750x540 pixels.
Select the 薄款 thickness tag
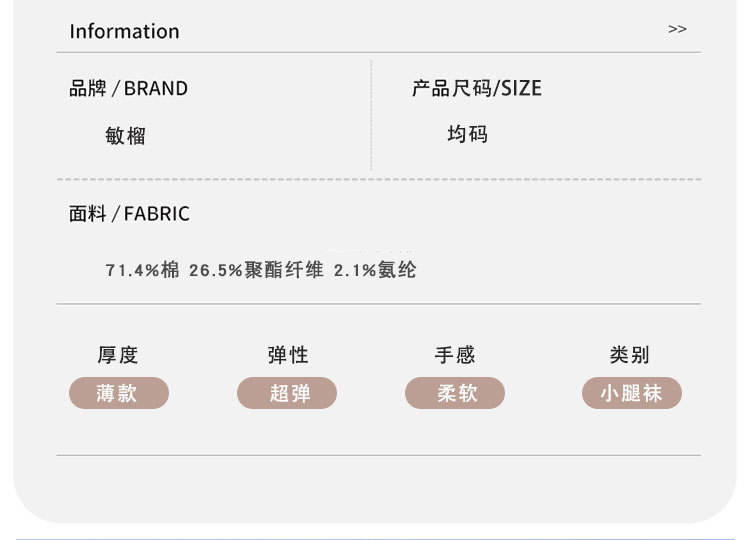click(x=118, y=393)
